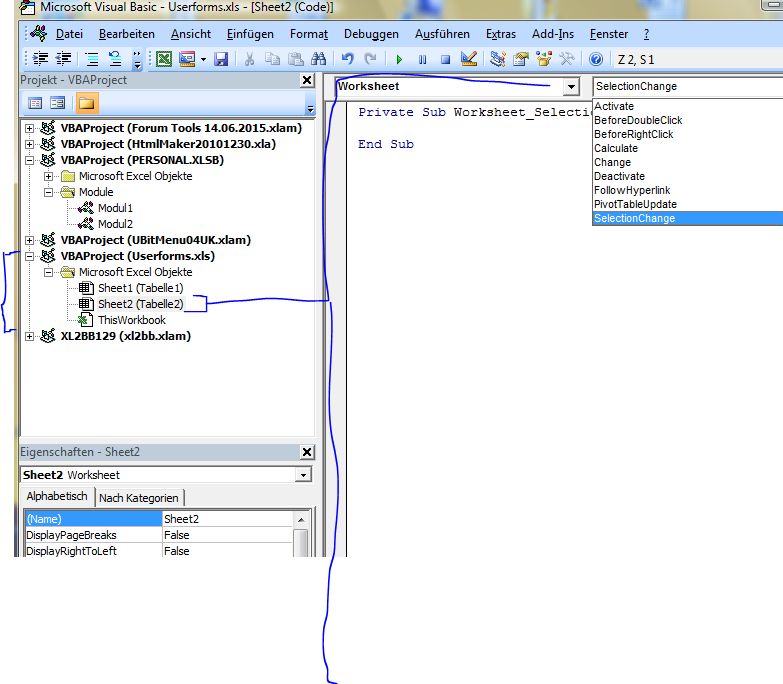This screenshot has height=684, width=783.
Task: Select Modul2 in project tree
Action: point(115,224)
